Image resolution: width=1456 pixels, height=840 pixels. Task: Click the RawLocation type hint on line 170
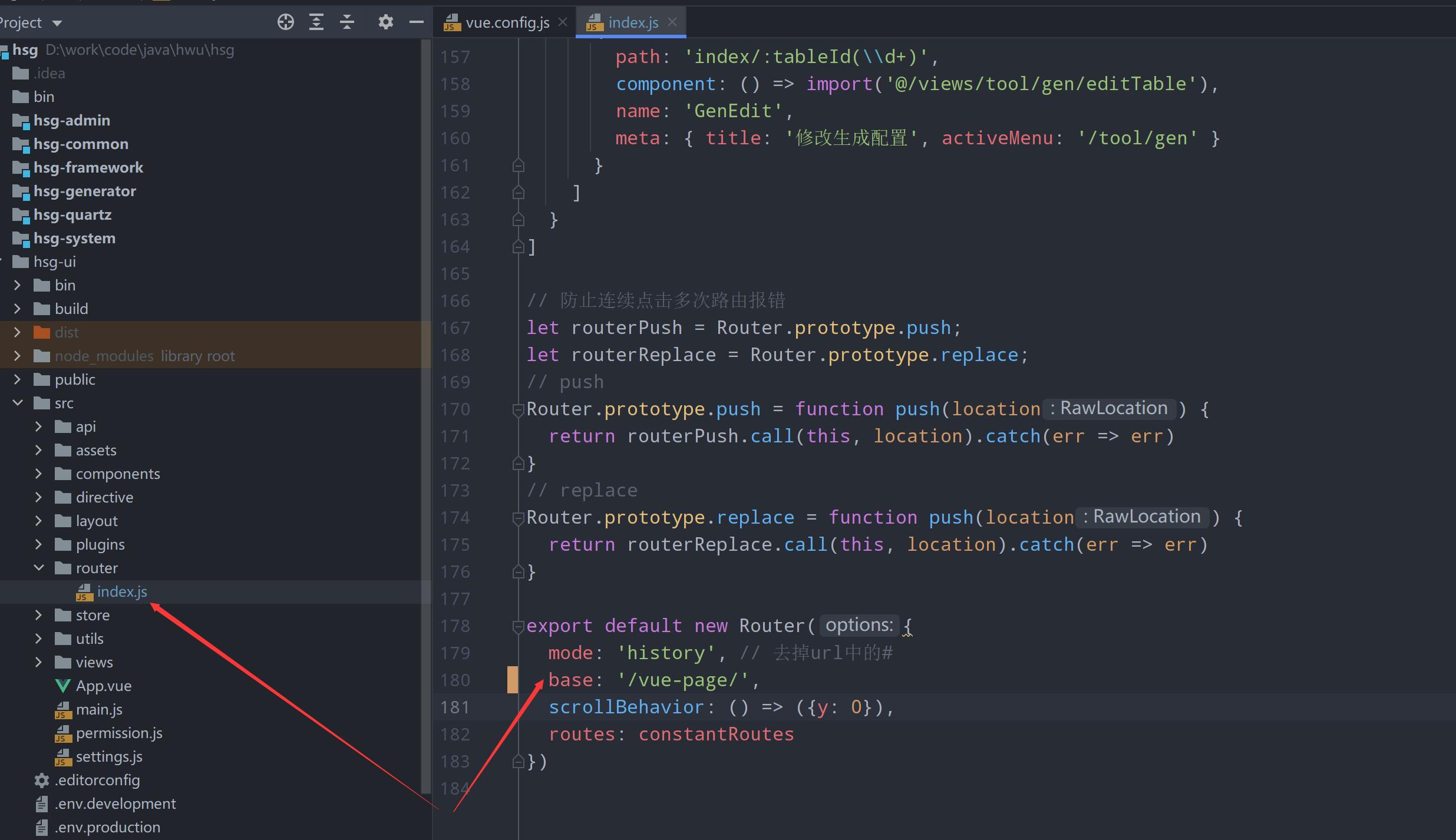[1109, 408]
